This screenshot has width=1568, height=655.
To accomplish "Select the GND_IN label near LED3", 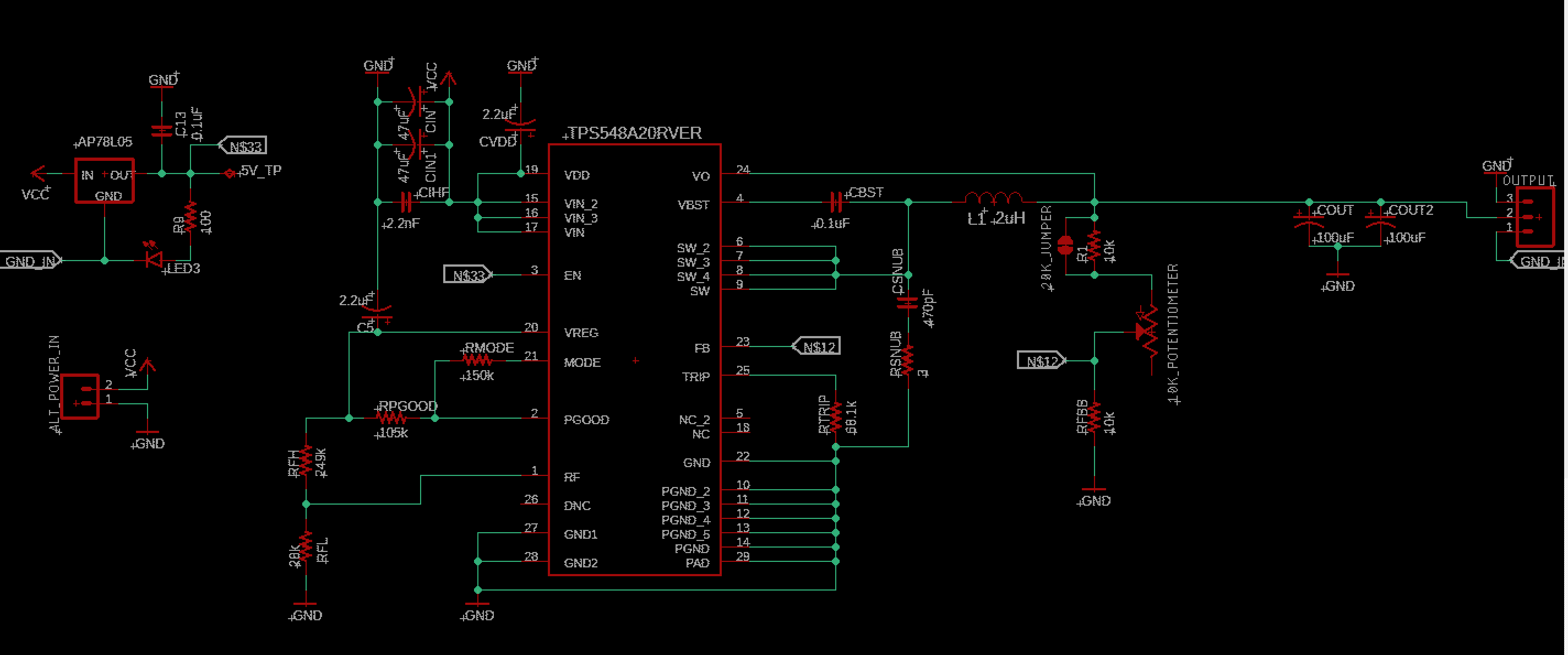I will tap(30, 261).
